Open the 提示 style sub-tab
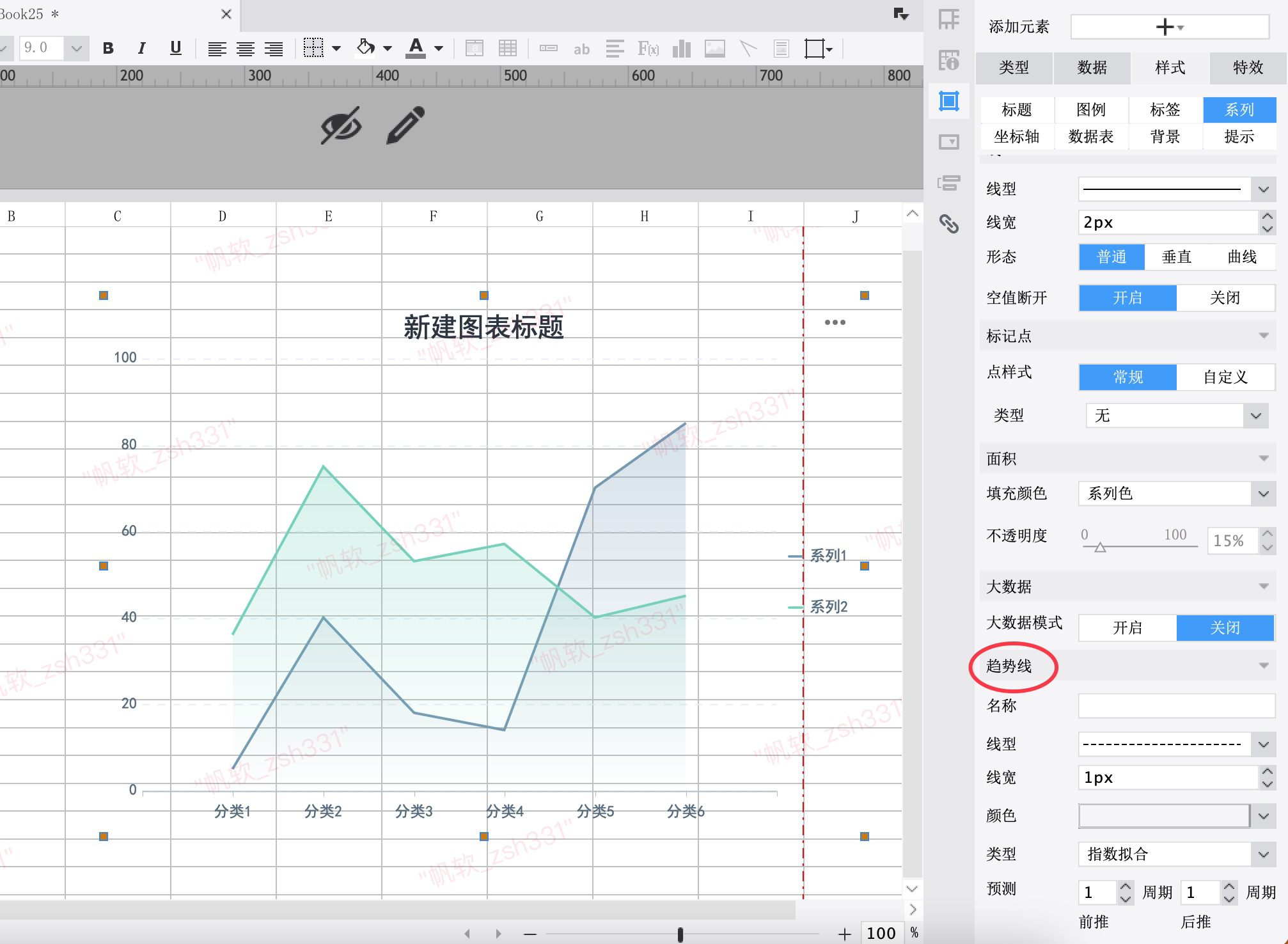Viewport: 1288px width, 944px height. 1239,137
